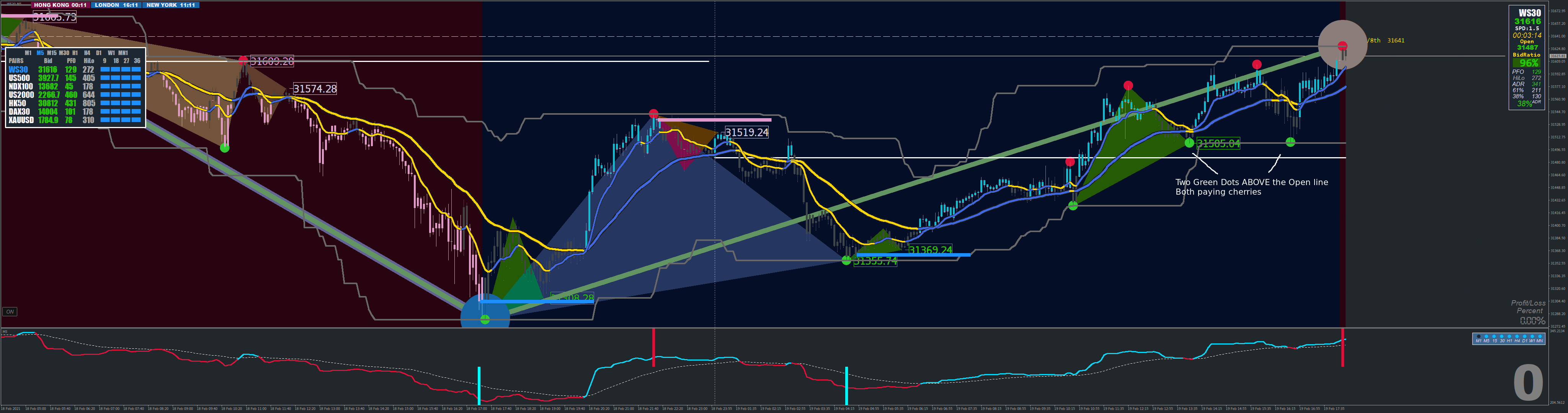The width and height of the screenshot is (1568, 413).
Task: Click the green dot at 31505.04 label
Action: click(1189, 143)
